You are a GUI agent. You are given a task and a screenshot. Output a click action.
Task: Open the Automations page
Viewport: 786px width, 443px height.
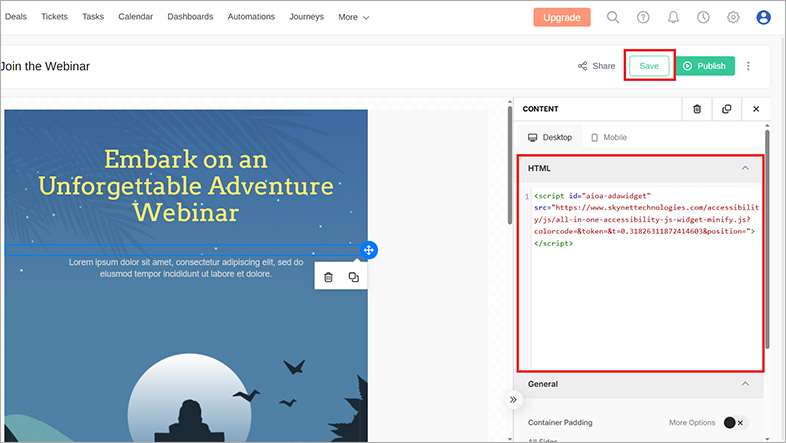point(251,17)
